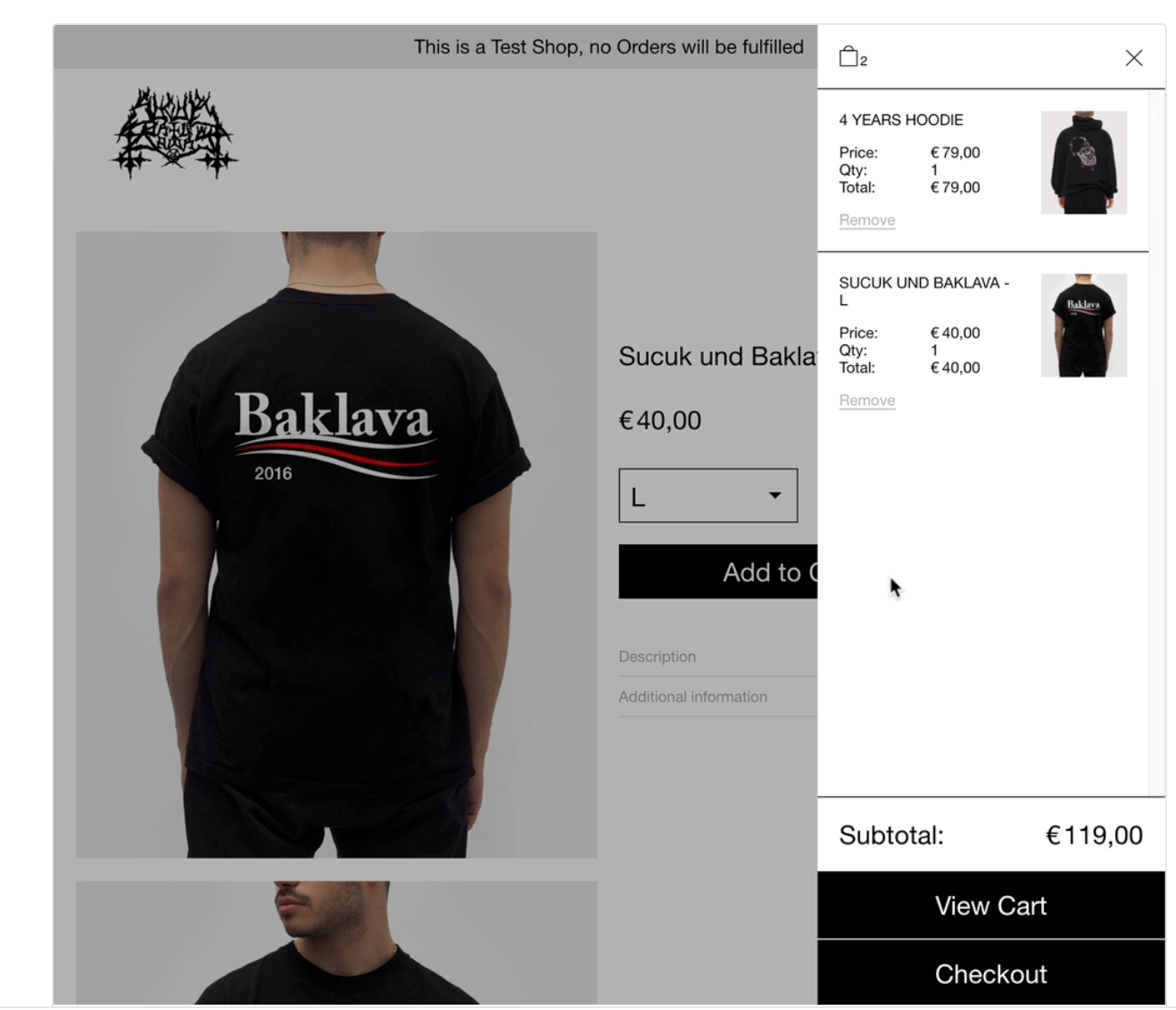Click the Sucuk und Baklava product heading
This screenshot has width=1176, height=1010.
coord(717,356)
